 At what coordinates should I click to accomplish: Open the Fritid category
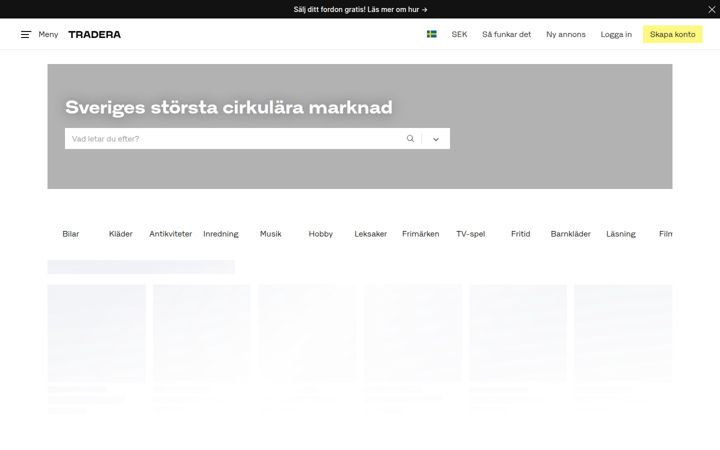point(521,234)
